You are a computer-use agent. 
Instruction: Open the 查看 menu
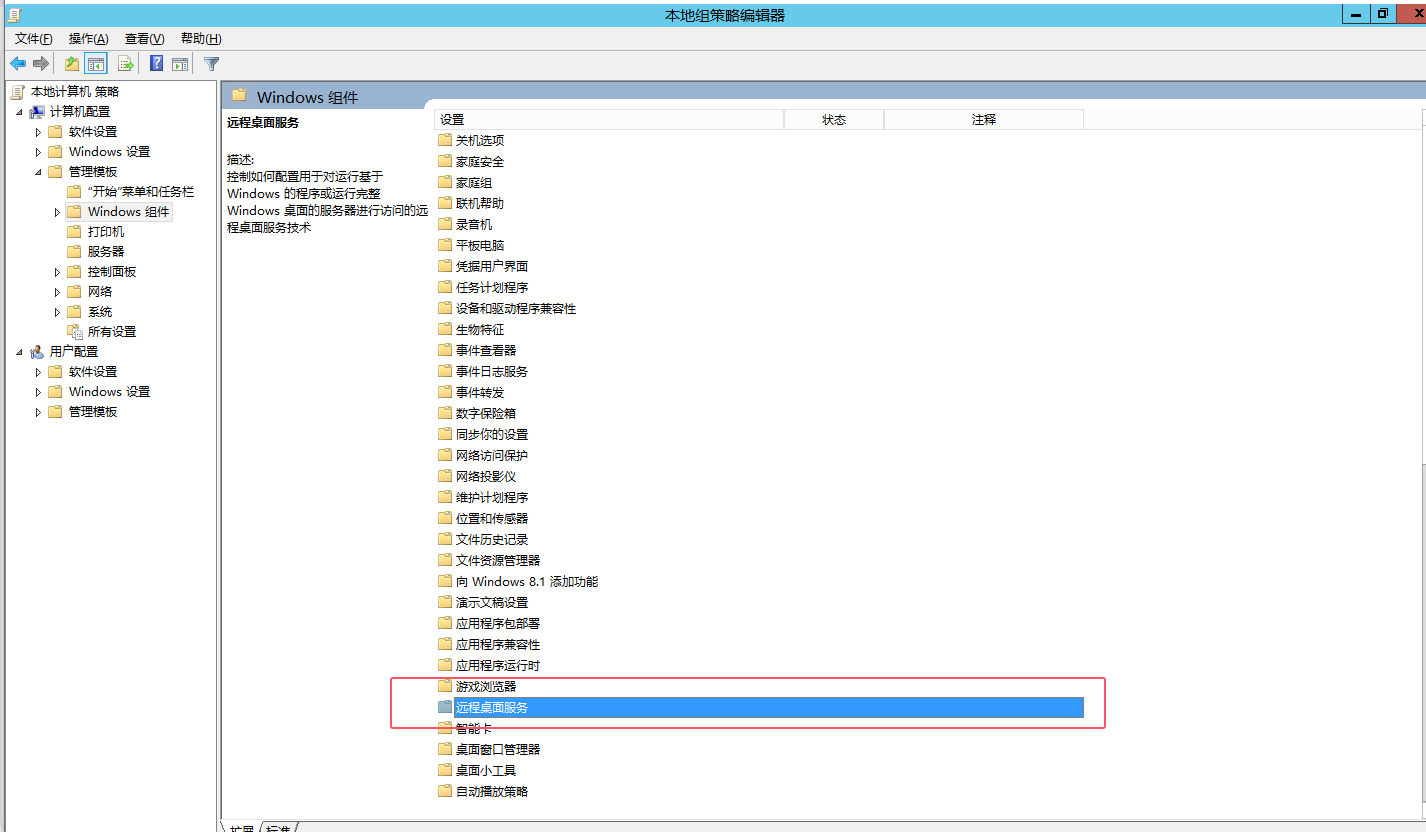coord(143,38)
